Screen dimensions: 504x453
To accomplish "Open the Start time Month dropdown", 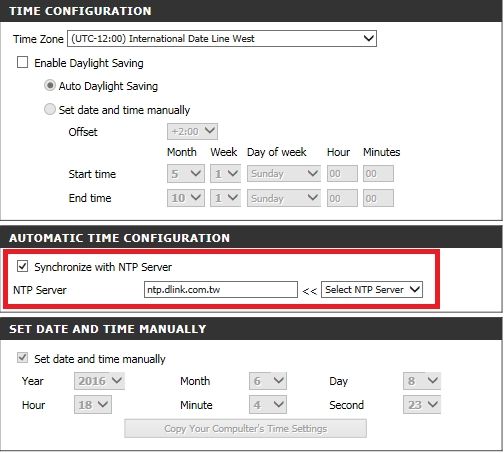I will point(186,174).
